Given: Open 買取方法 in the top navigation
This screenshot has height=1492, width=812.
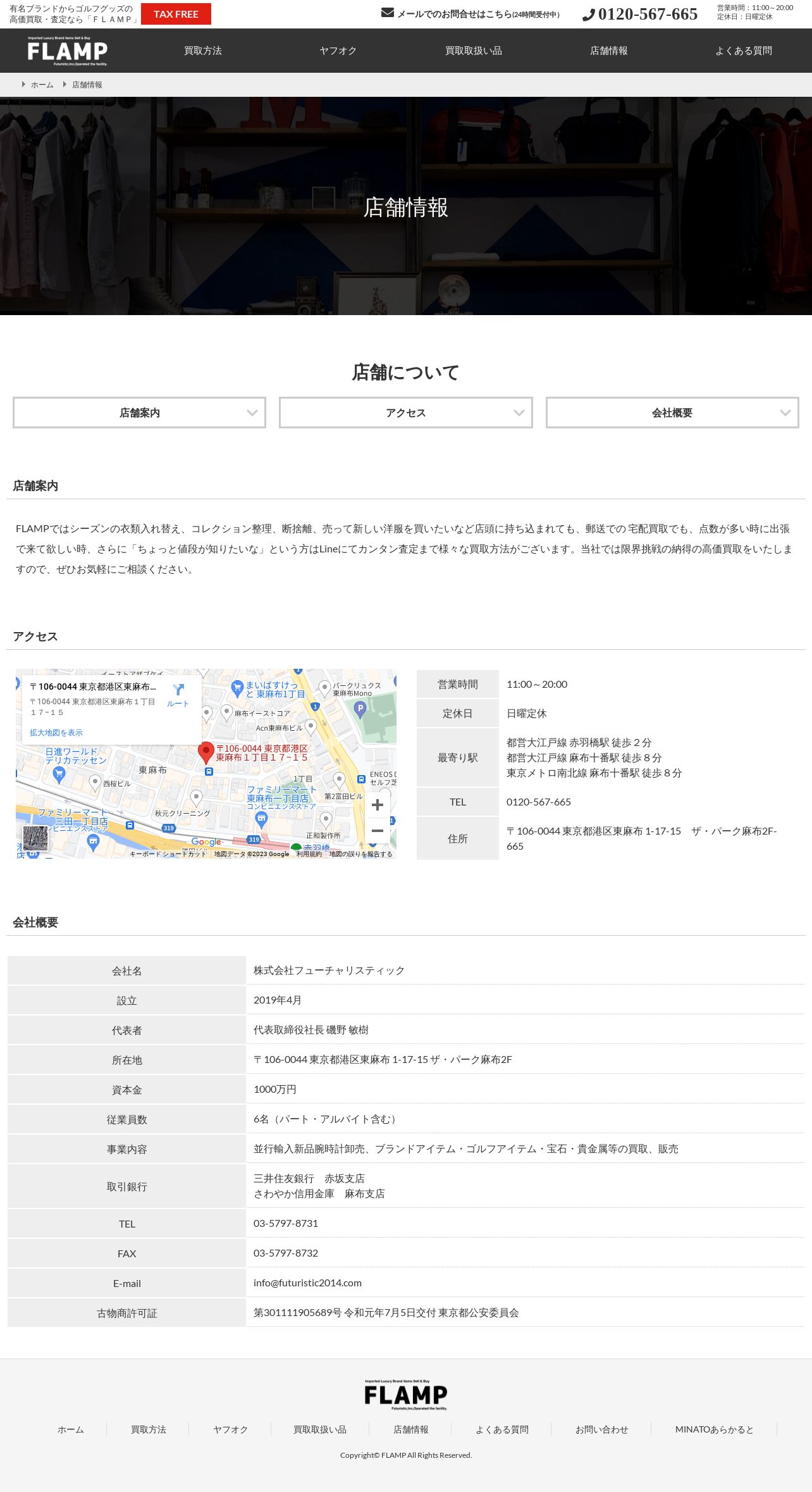Looking at the screenshot, I should pyautogui.click(x=203, y=51).
